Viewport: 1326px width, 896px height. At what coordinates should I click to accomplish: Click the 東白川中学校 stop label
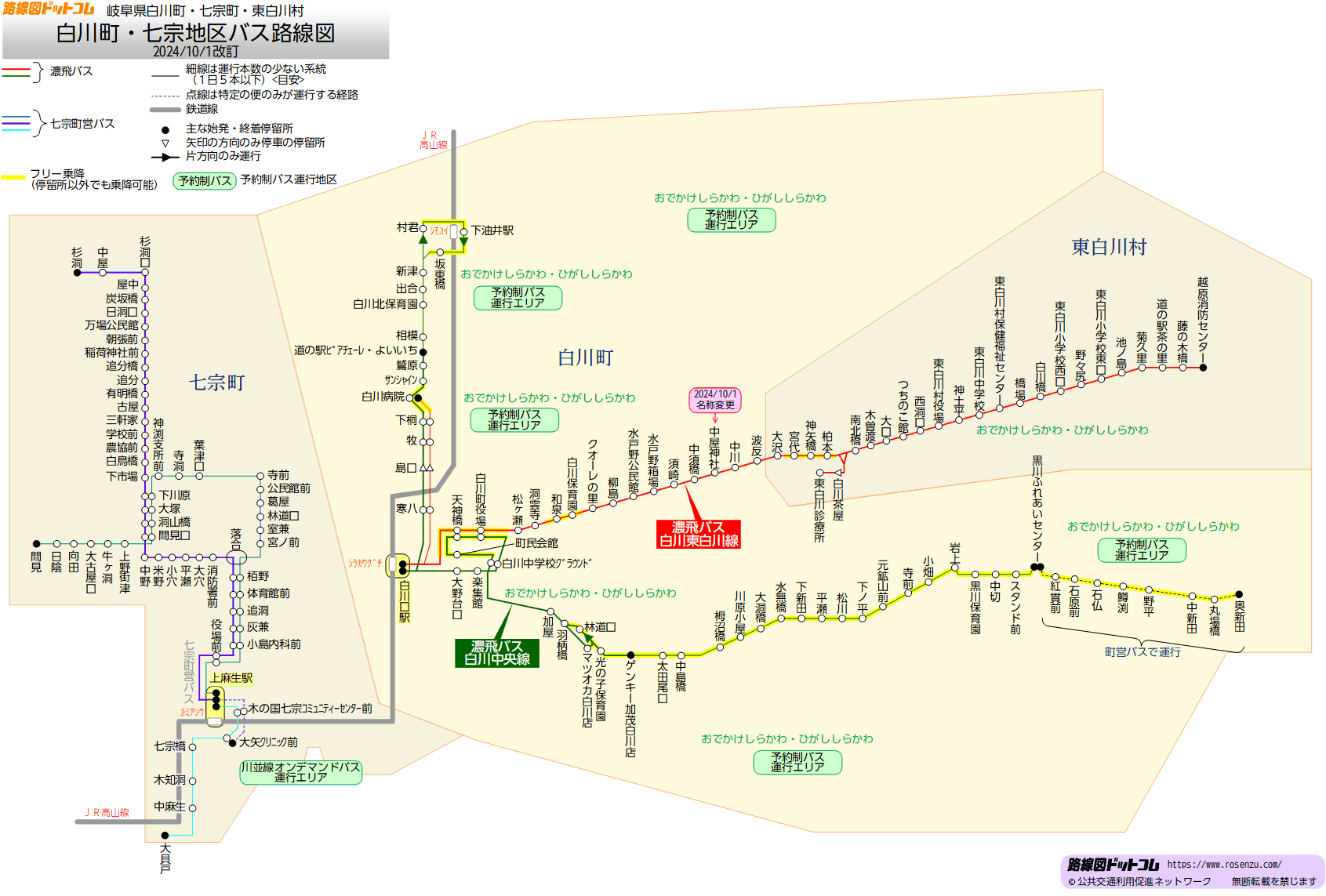979,379
